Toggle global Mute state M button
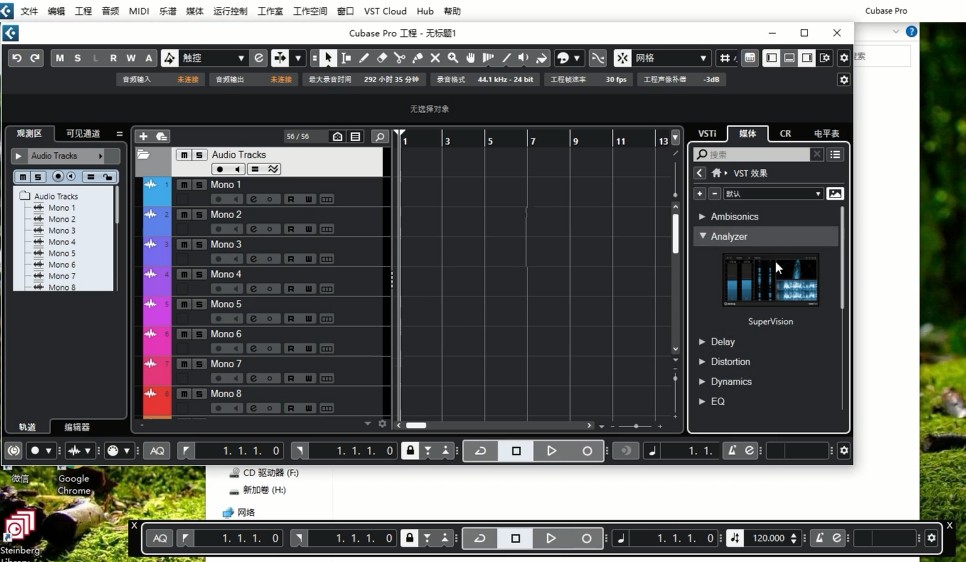The height and width of the screenshot is (562, 966). tap(60, 58)
